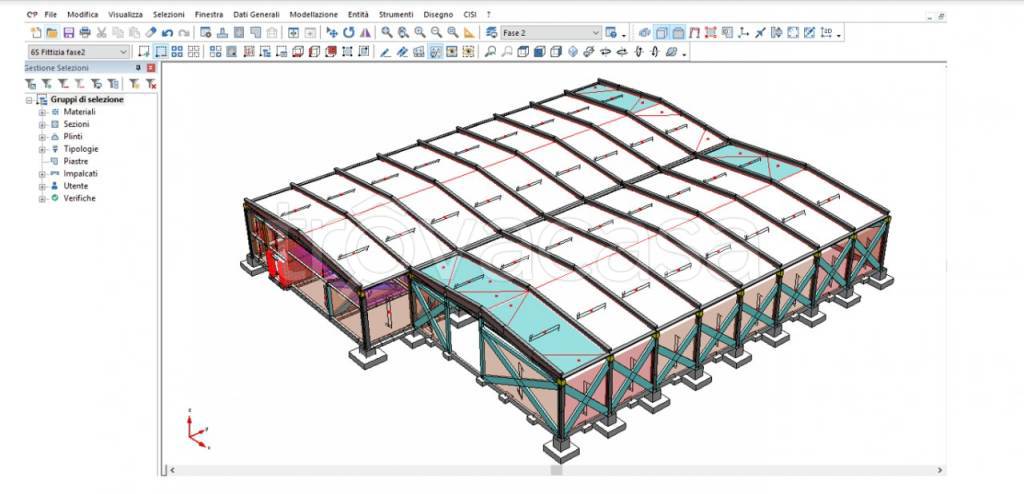Toggle the highlighted house-shape view button
Viewport: 1024px width, 494px height.
(x=679, y=33)
